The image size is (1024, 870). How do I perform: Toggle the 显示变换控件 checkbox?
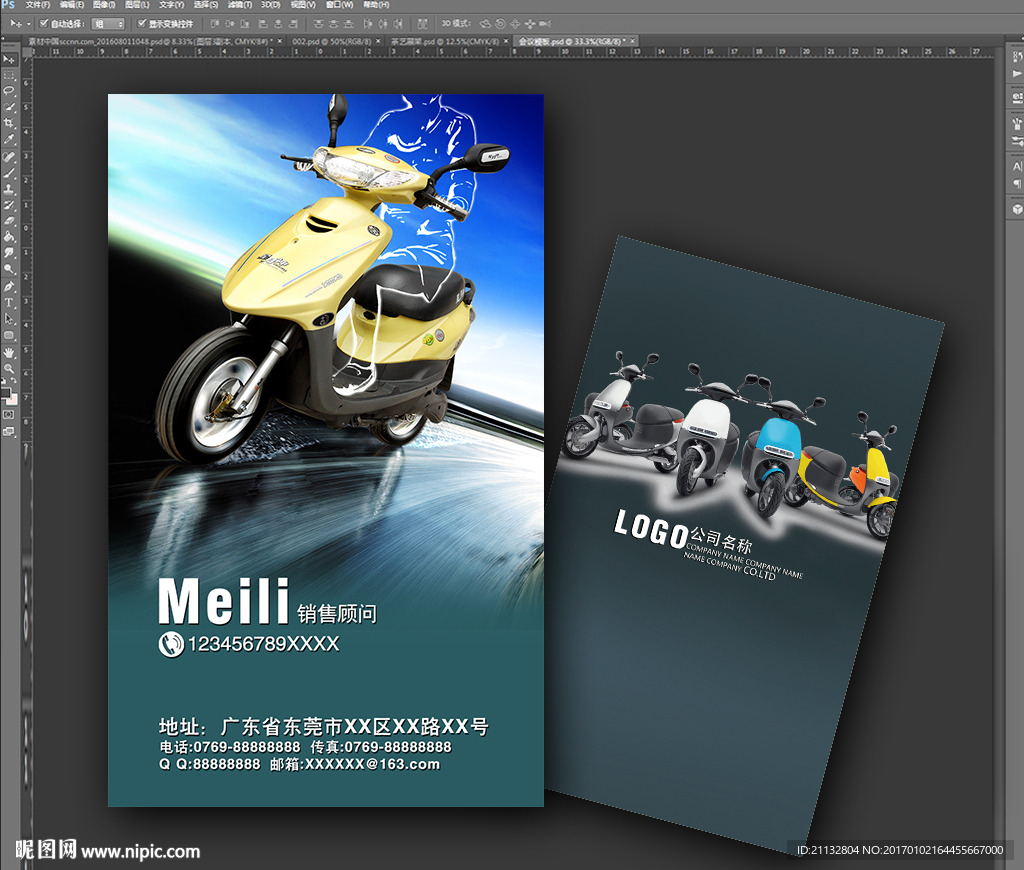click(141, 23)
